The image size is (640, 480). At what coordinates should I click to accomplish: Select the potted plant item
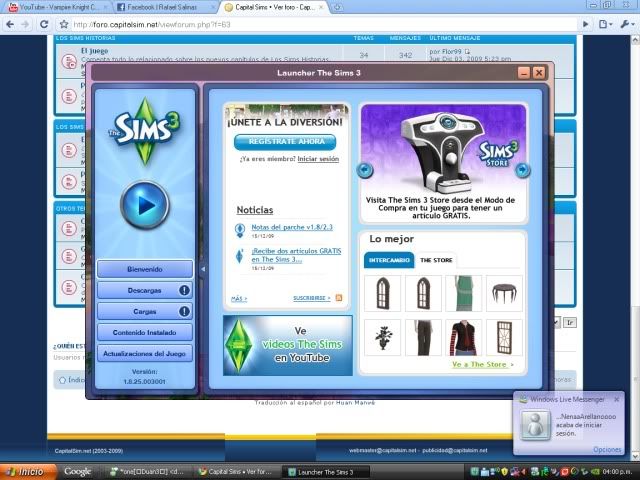coord(382,338)
